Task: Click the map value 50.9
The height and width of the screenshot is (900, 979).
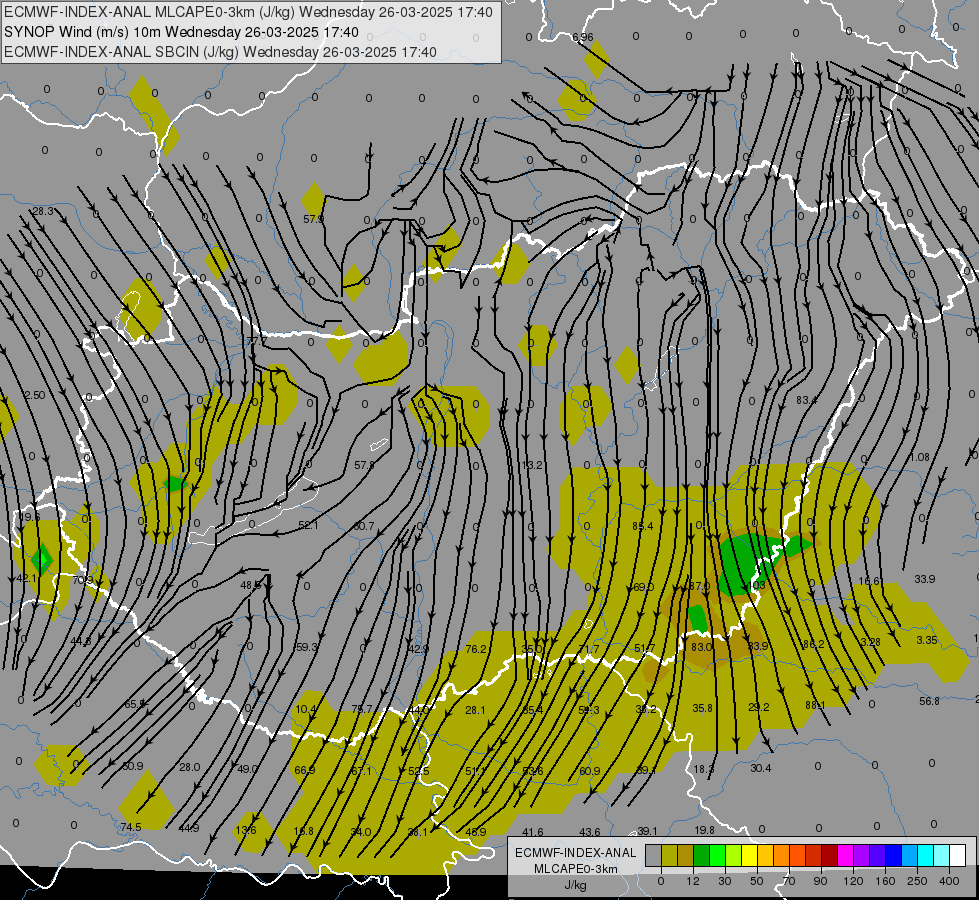Action: tap(132, 766)
